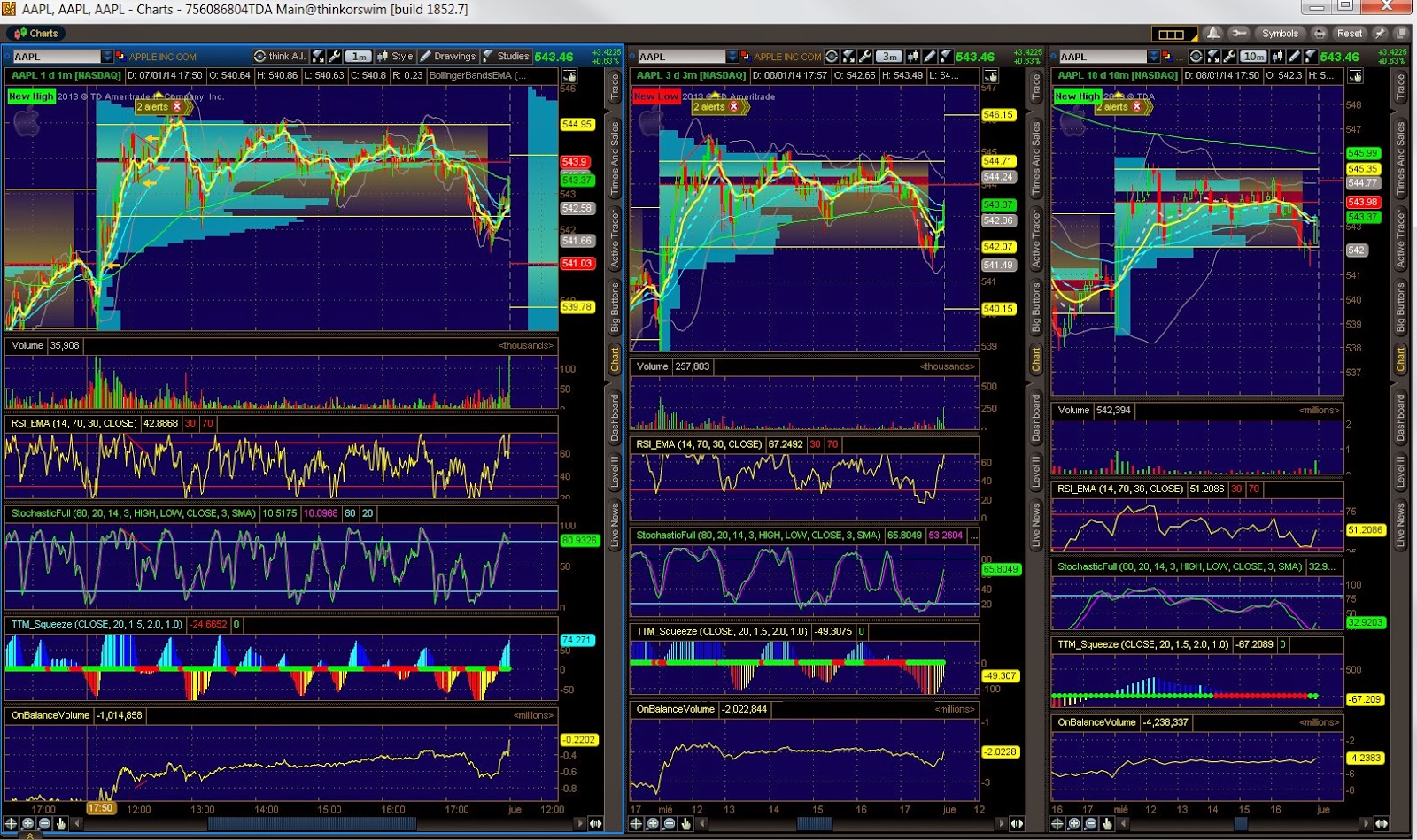Open Drawings pencil icon in middle chart
Image resolution: width=1417 pixels, height=840 pixels.
(x=929, y=57)
